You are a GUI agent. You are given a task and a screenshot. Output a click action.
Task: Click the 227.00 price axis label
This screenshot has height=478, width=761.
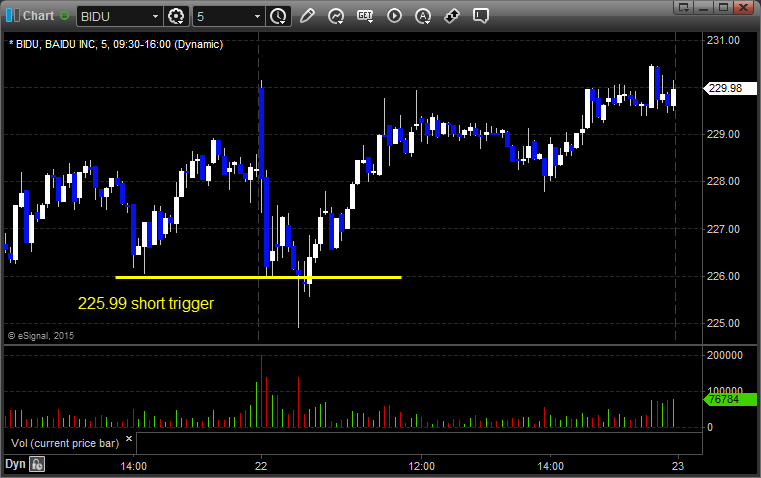(724, 229)
